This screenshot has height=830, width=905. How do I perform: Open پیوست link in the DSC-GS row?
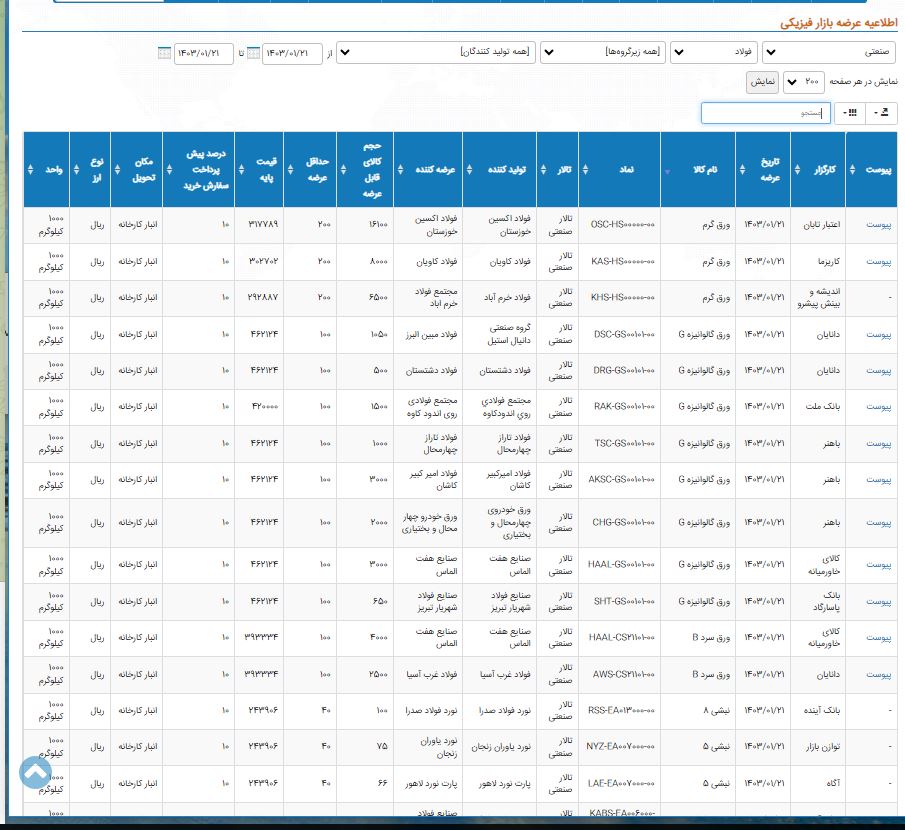878,335
